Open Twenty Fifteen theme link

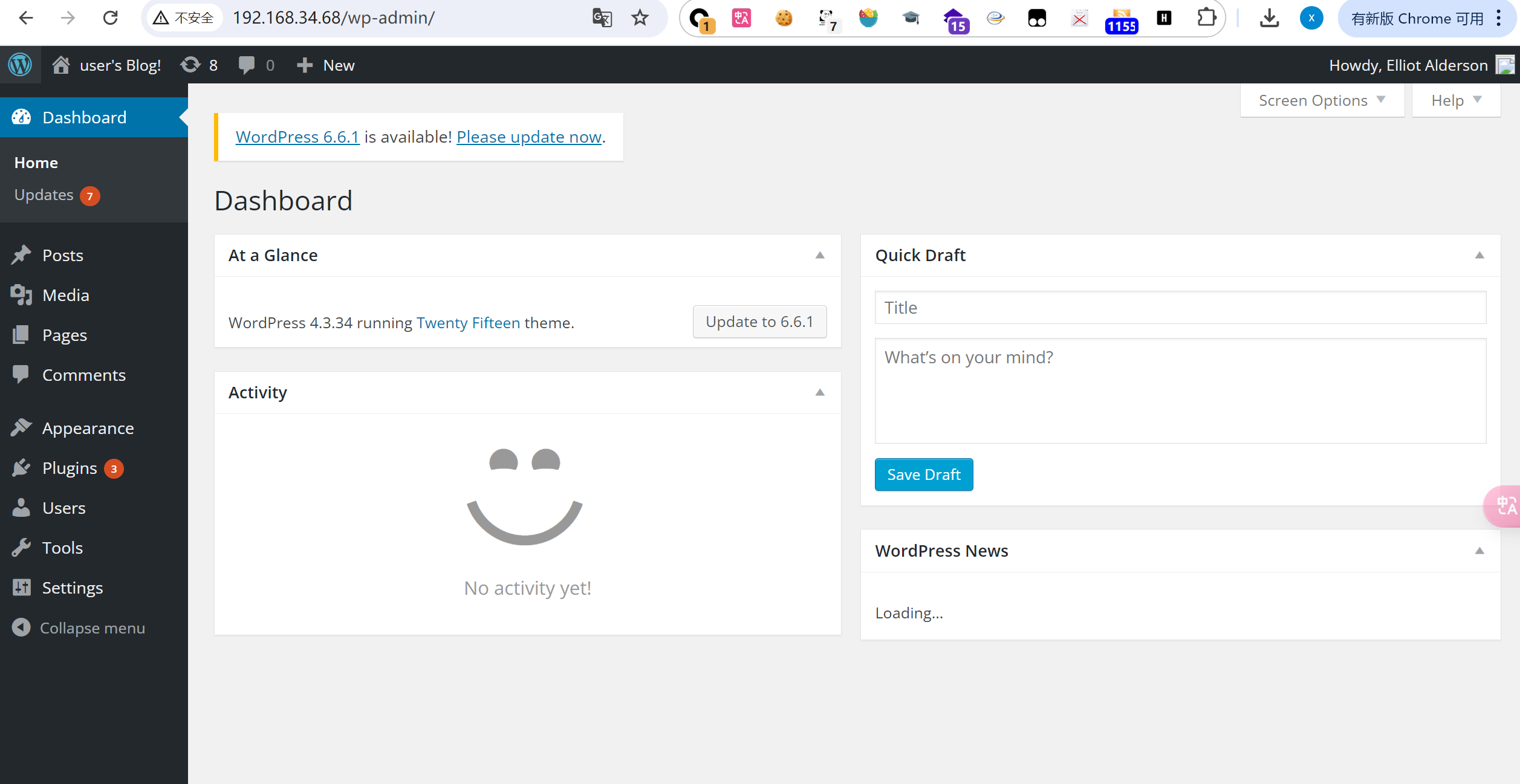point(468,323)
